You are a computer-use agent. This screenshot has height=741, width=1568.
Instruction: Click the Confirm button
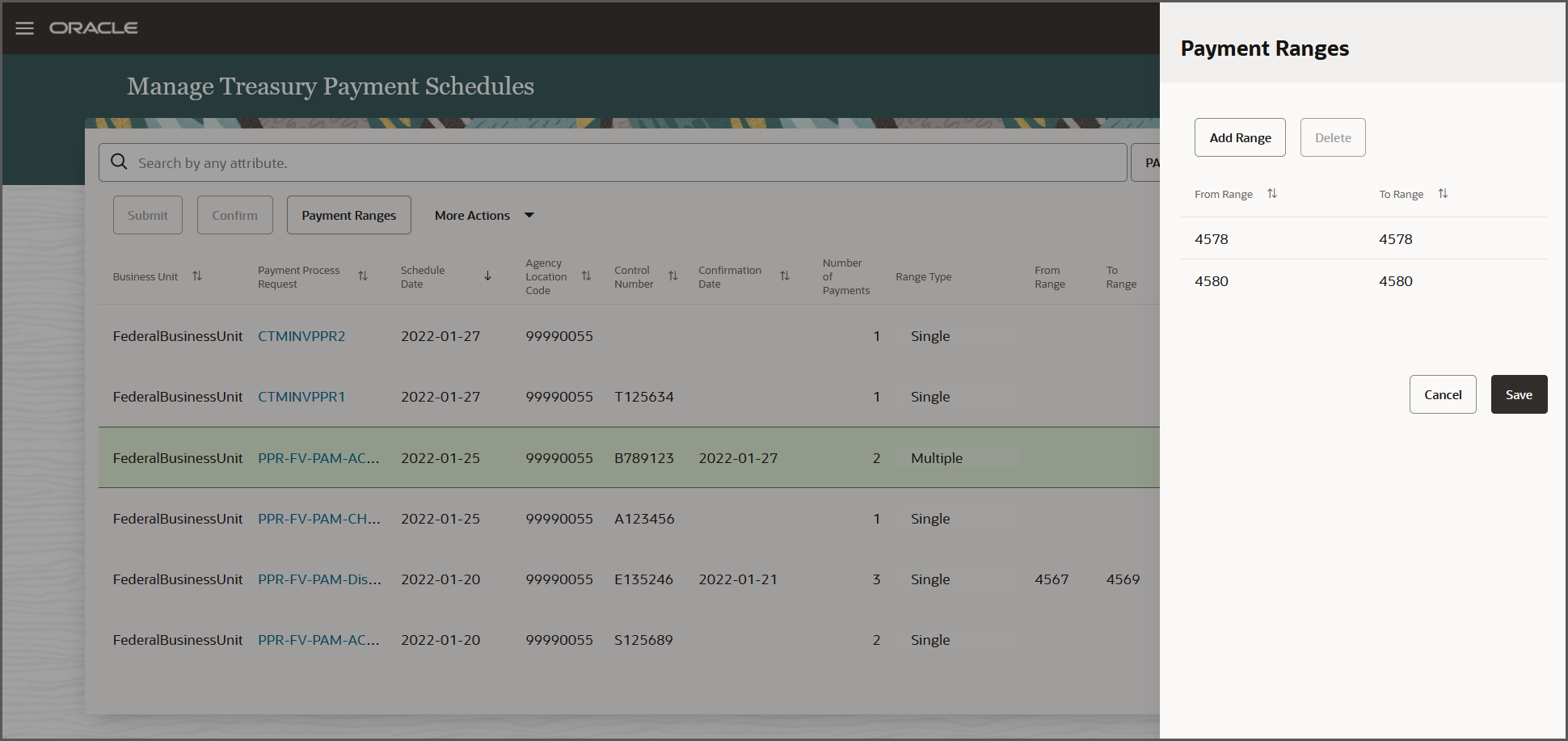pos(235,215)
